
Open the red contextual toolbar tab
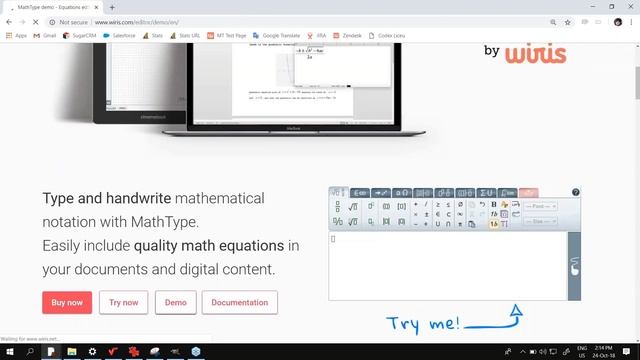click(x=529, y=193)
